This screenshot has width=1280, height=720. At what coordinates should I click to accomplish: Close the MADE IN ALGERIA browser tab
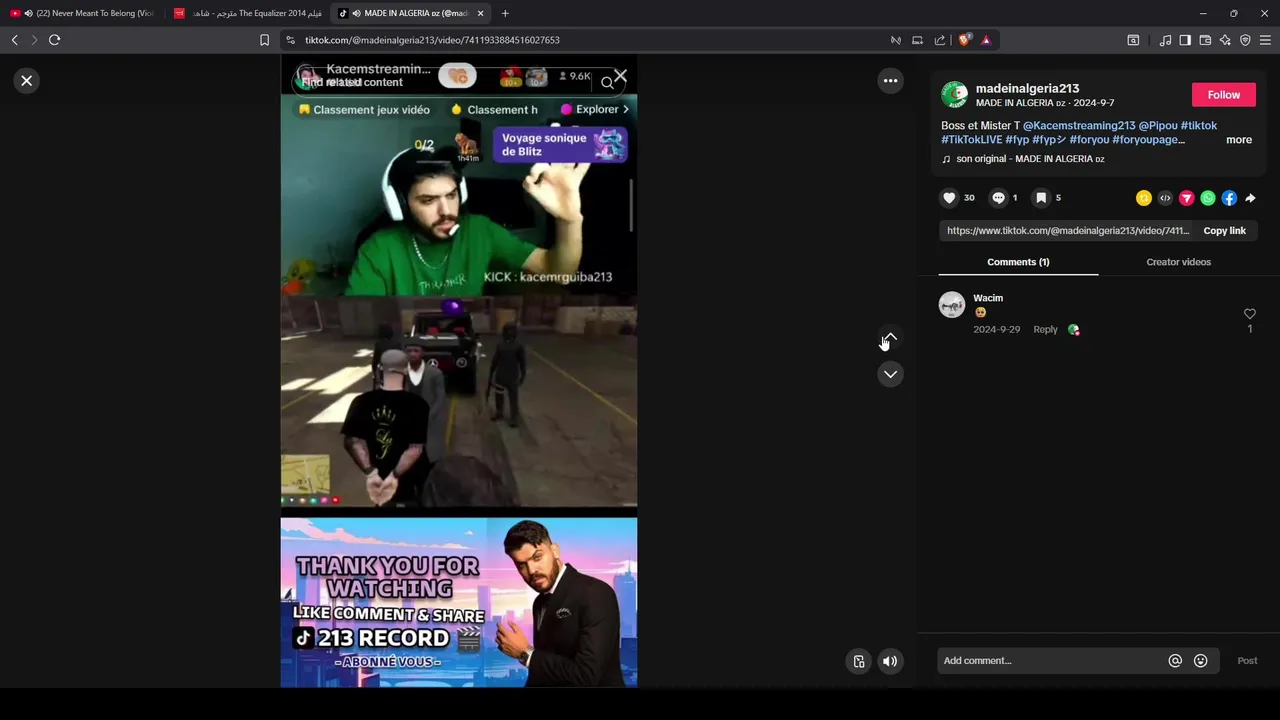[x=481, y=13]
